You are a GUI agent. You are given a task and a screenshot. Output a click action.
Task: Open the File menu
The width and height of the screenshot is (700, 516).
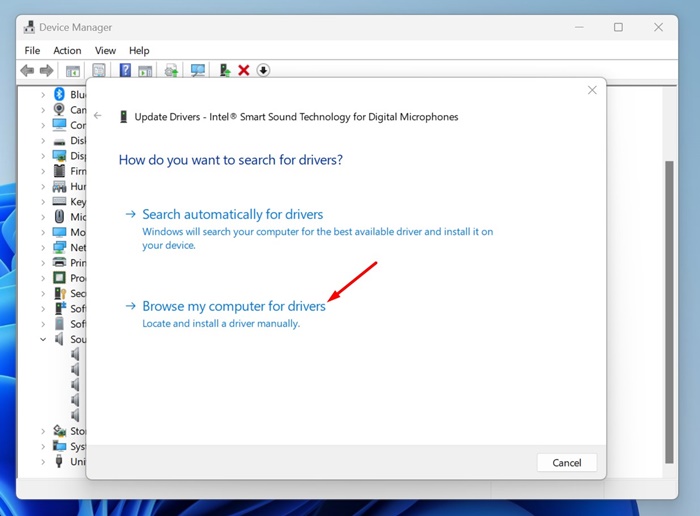tap(32, 50)
